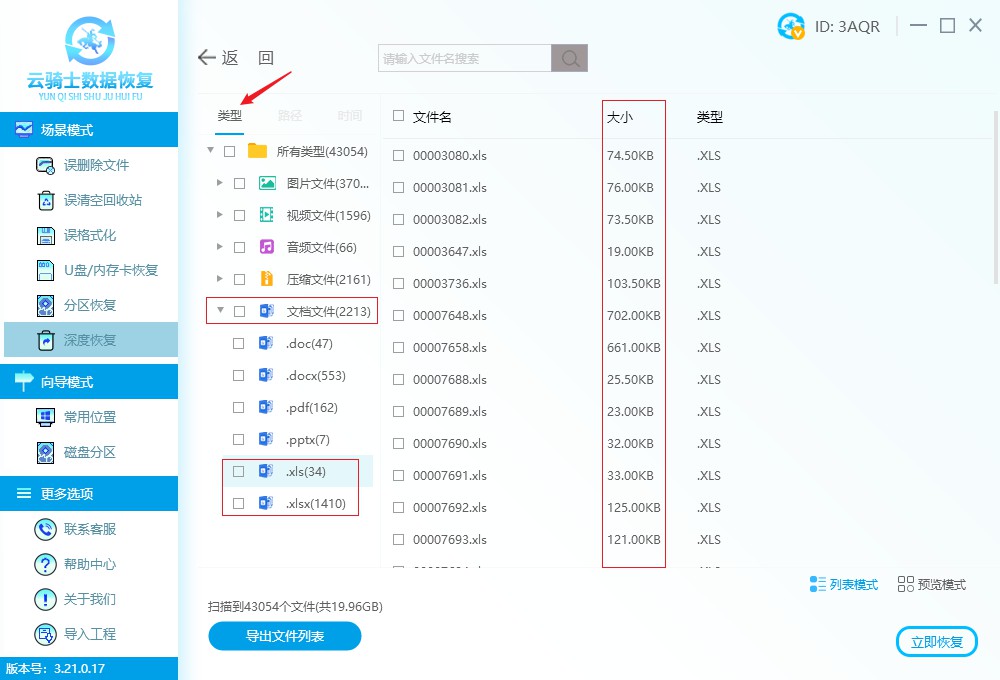This screenshot has width=1000, height=680.
Task: Select the 00007658.xls file name
Action: click(x=450, y=348)
